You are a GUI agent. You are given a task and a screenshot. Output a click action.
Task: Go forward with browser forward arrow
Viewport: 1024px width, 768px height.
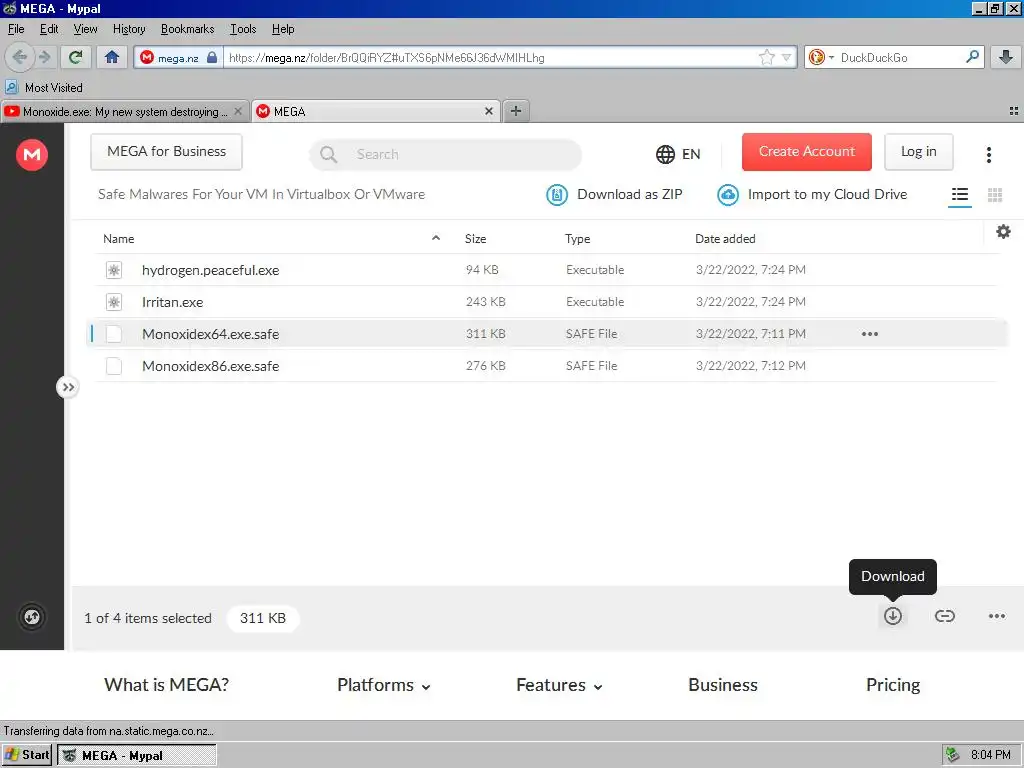click(44, 57)
